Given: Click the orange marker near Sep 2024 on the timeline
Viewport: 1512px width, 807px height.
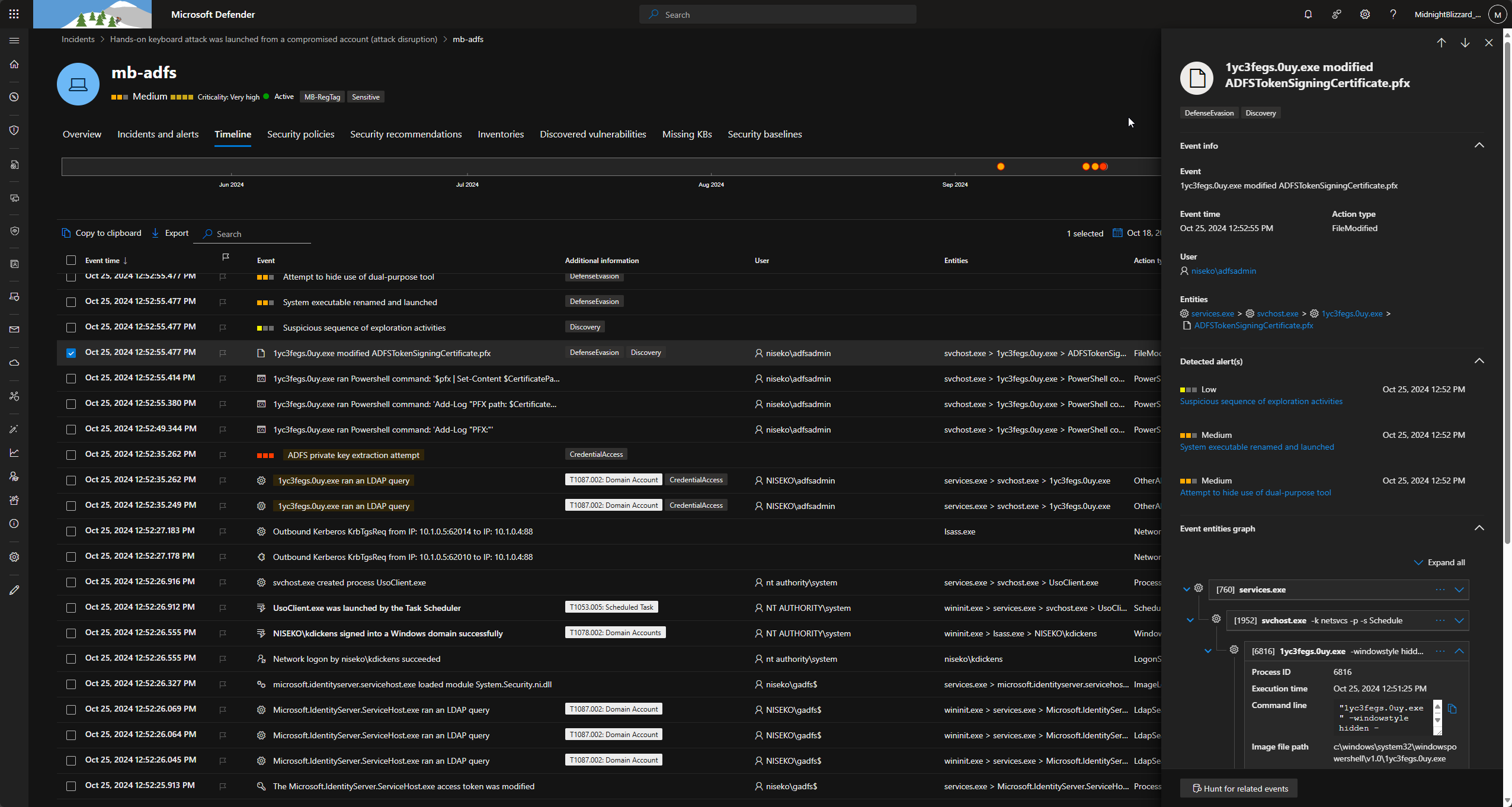Looking at the screenshot, I should coord(1000,166).
